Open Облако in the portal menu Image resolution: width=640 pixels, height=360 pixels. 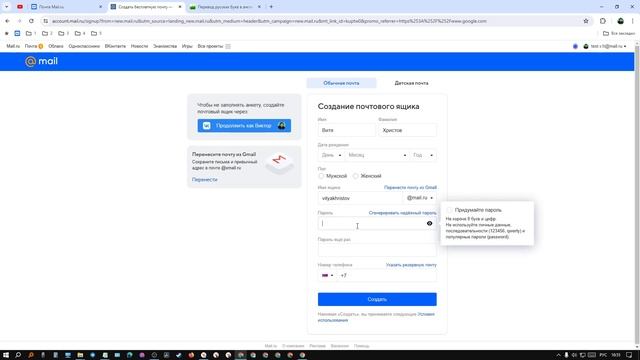tap(56, 46)
